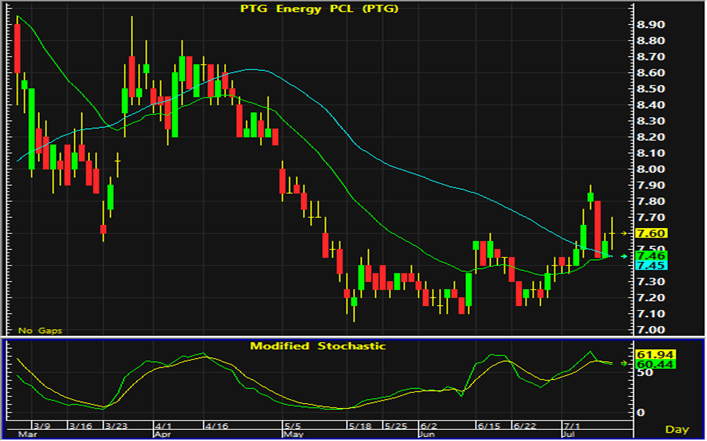Screen dimensions: 707x441
Task: Click the 5/25 date axis label
Action: pyautogui.click(x=395, y=426)
